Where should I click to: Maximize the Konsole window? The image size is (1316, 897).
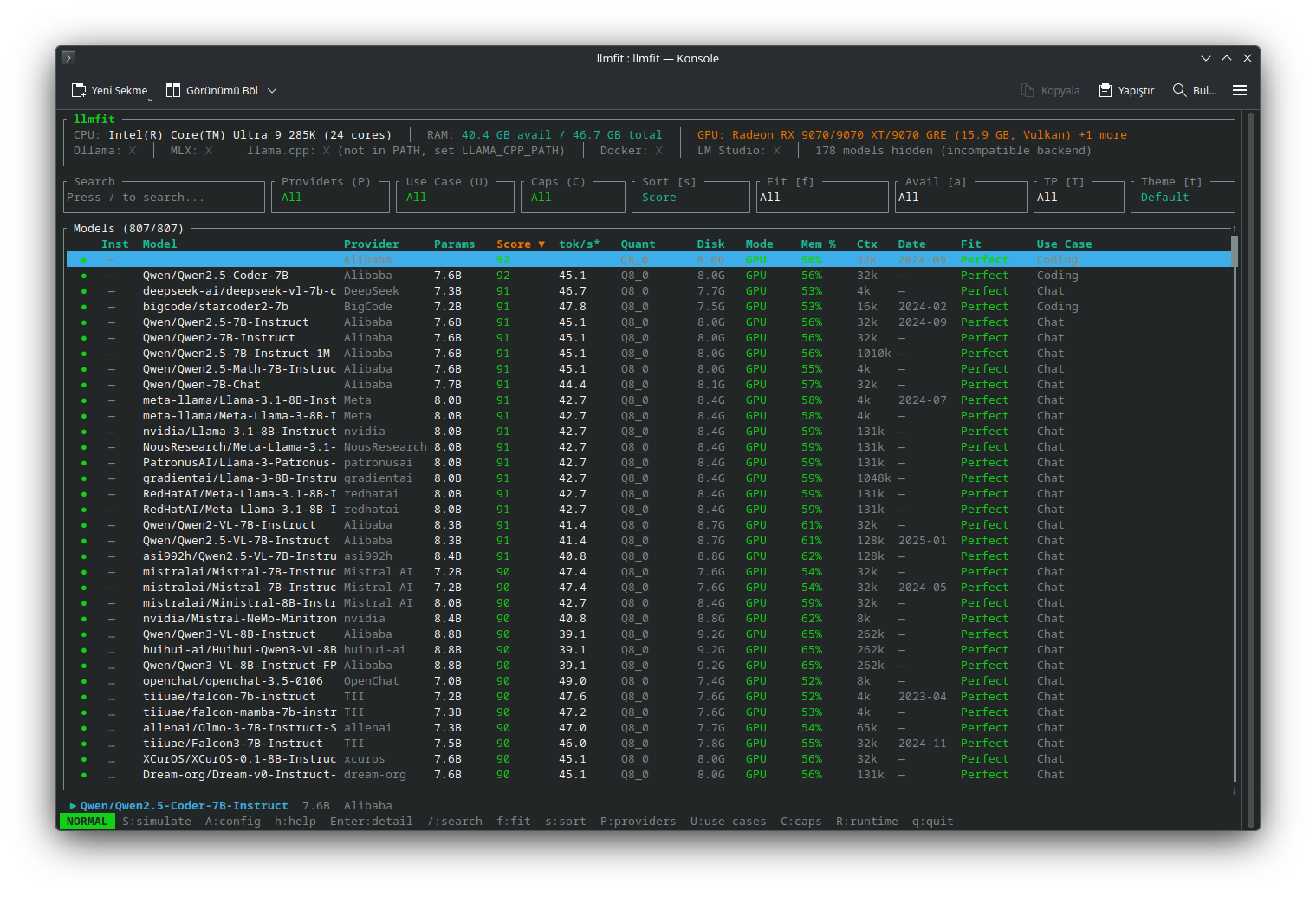point(1227,58)
